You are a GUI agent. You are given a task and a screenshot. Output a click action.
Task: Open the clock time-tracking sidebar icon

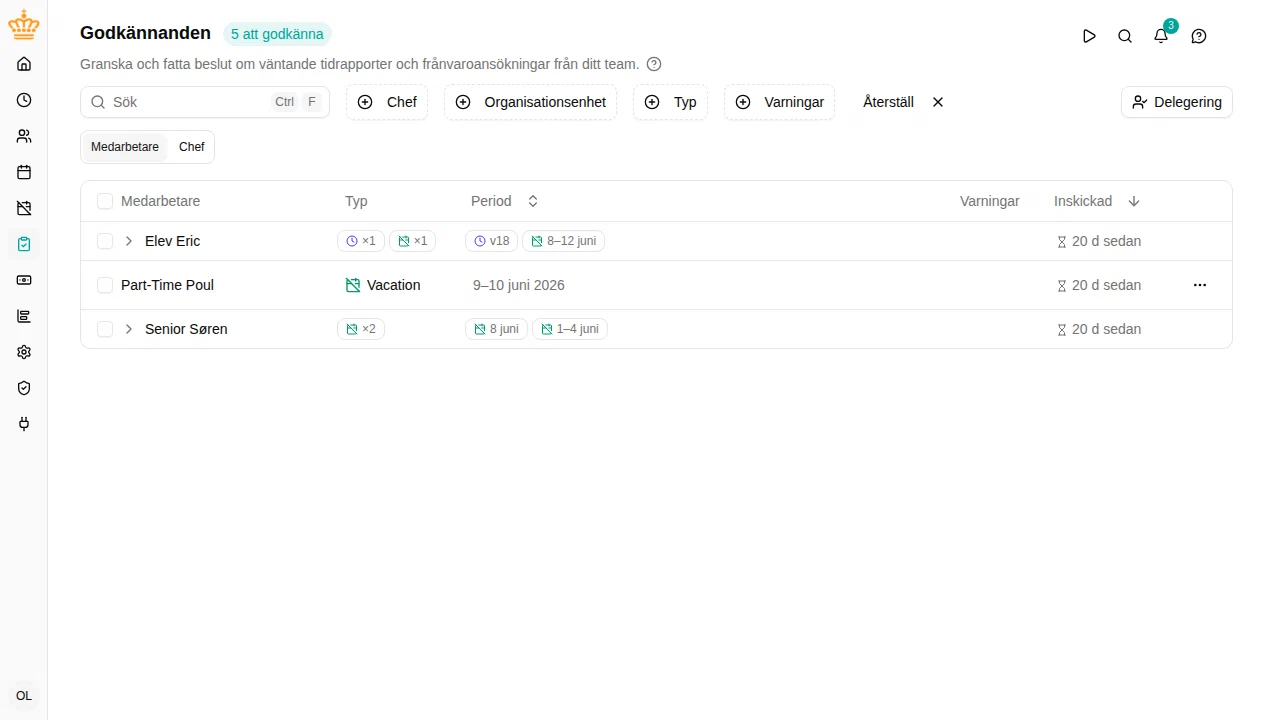[24, 100]
